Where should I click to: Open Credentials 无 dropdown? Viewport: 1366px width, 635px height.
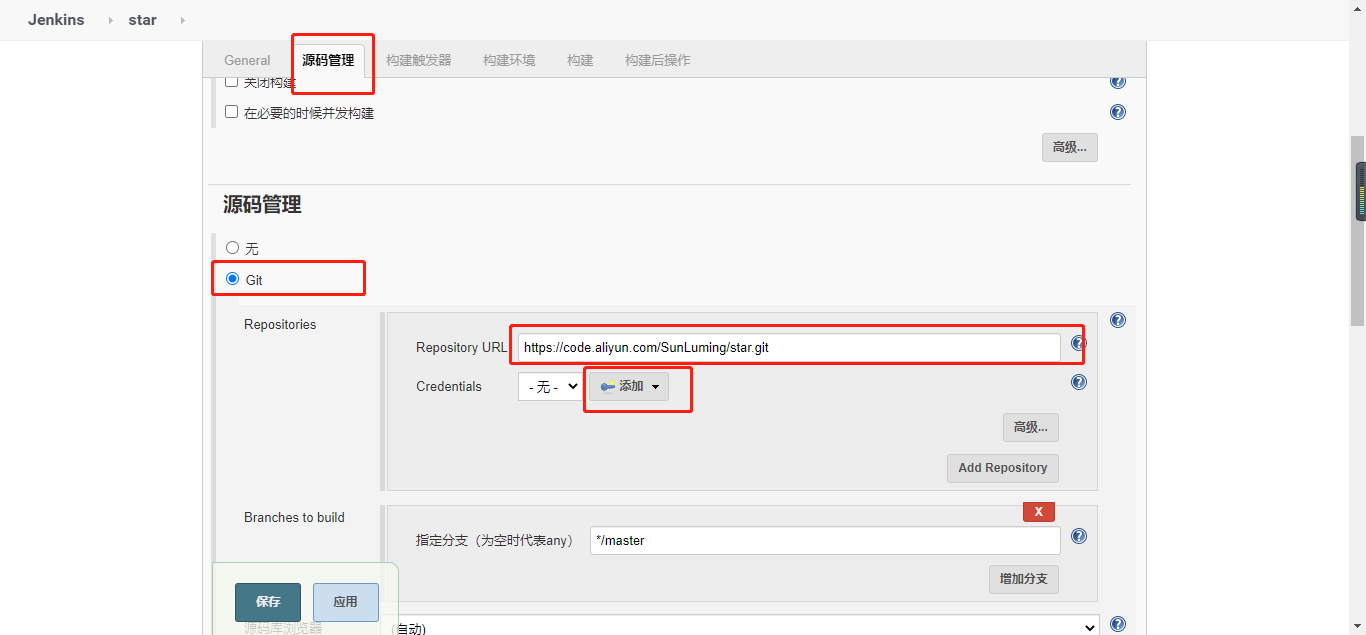coord(550,386)
